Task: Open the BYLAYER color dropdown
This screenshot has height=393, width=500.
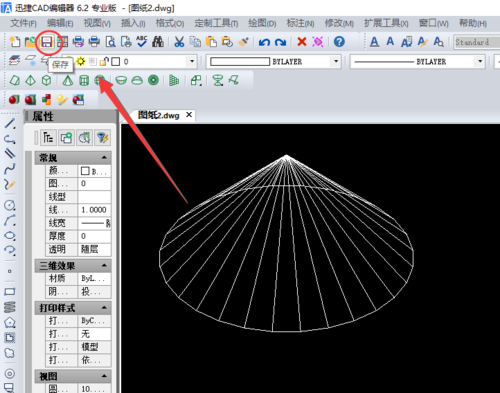Action: pyautogui.click(x=336, y=61)
